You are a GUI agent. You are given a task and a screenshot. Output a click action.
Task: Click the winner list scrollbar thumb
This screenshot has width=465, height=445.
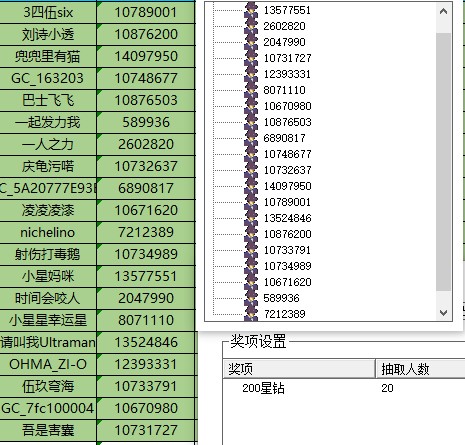pyautogui.click(x=443, y=162)
